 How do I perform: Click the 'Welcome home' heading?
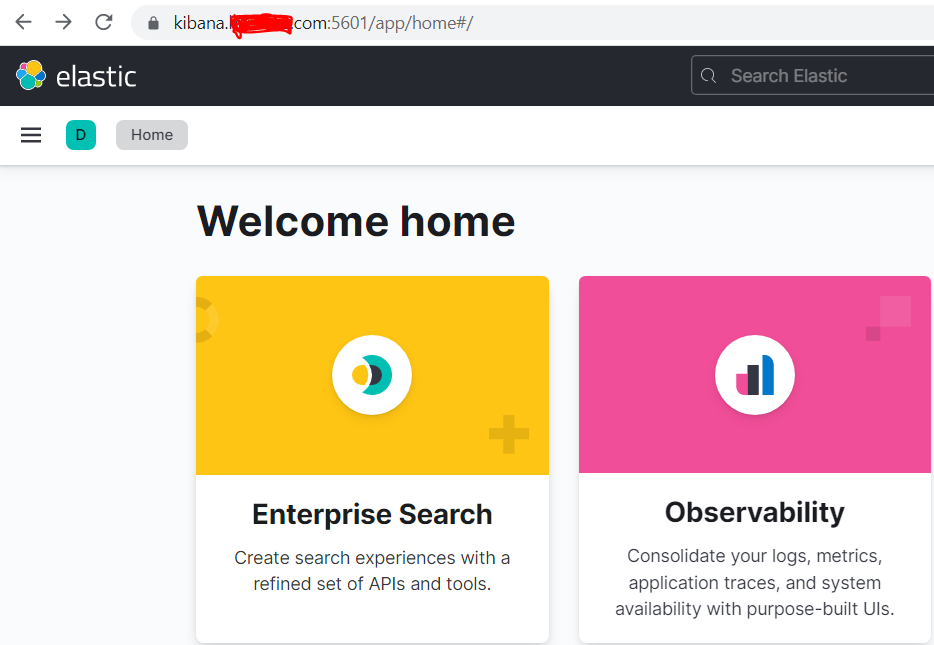(356, 222)
